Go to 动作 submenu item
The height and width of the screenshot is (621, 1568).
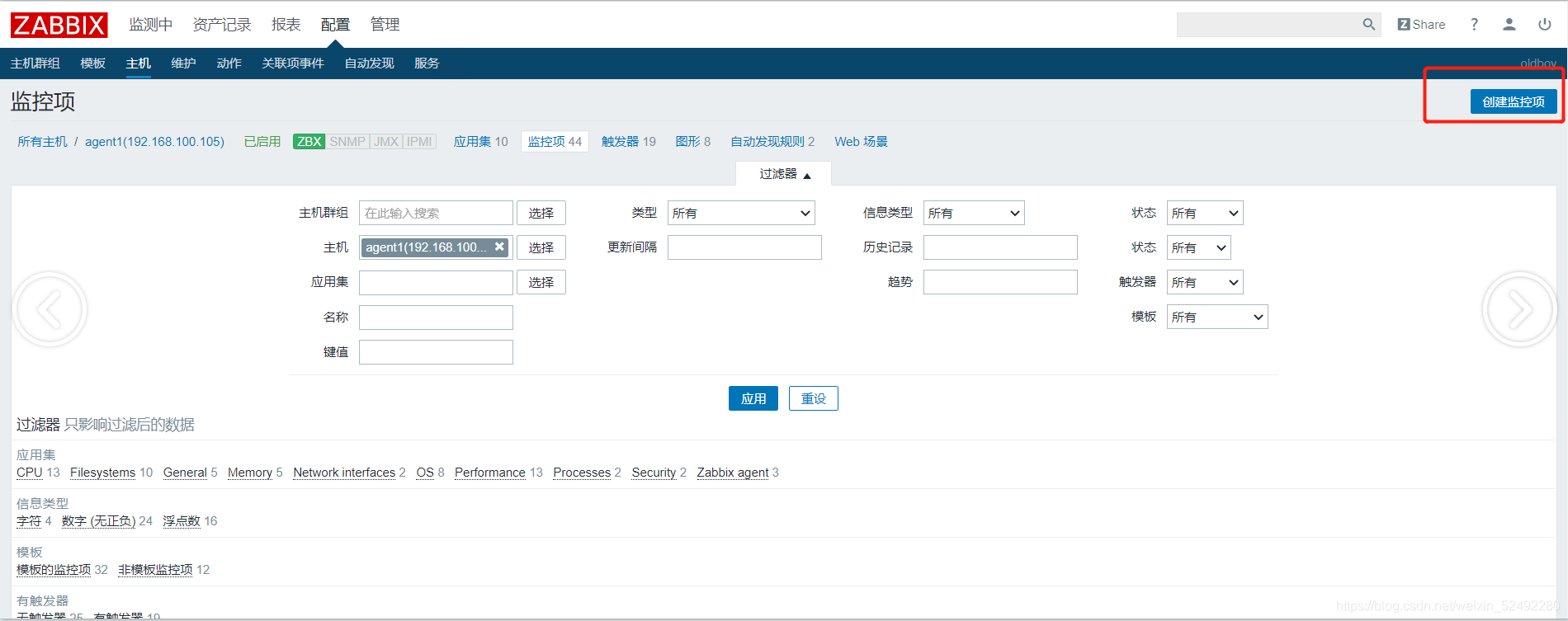click(229, 64)
